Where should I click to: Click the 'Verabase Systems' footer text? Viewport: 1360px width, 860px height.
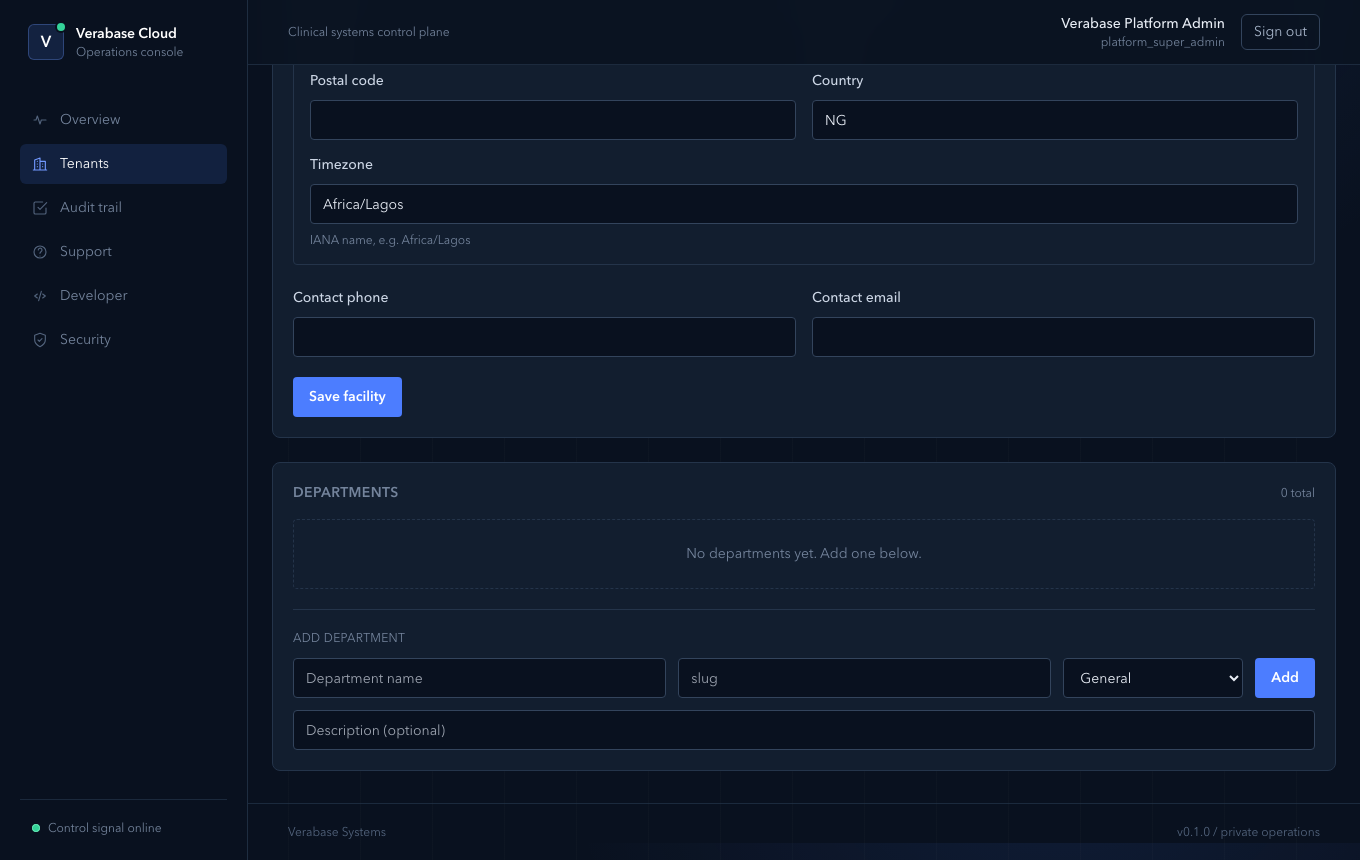click(x=337, y=832)
